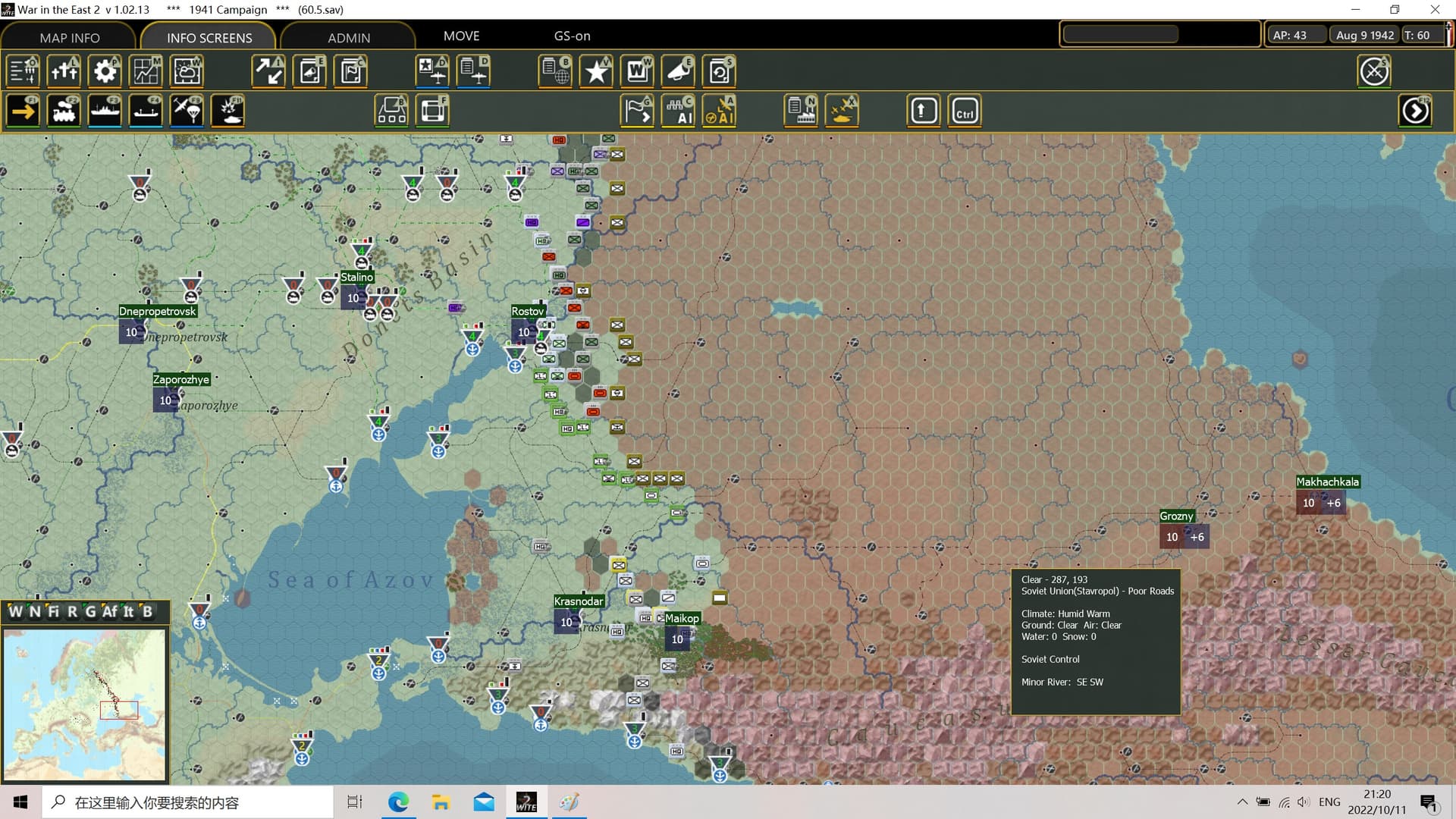Viewport: 1456px width, 819px height.
Task: Click the planes over tank icon (hotkey X)
Action: coord(843,111)
